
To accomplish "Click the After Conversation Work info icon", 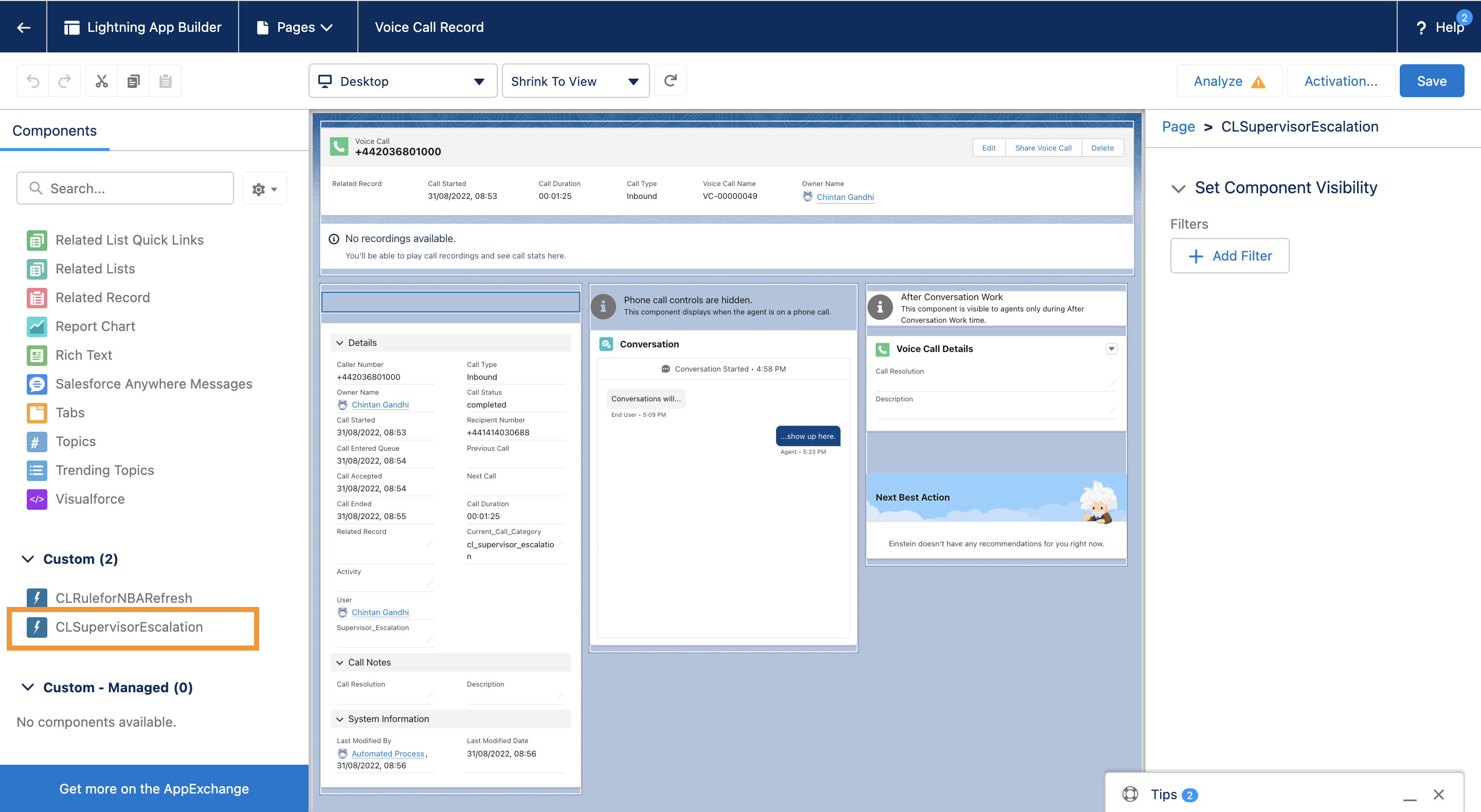I will click(880, 307).
